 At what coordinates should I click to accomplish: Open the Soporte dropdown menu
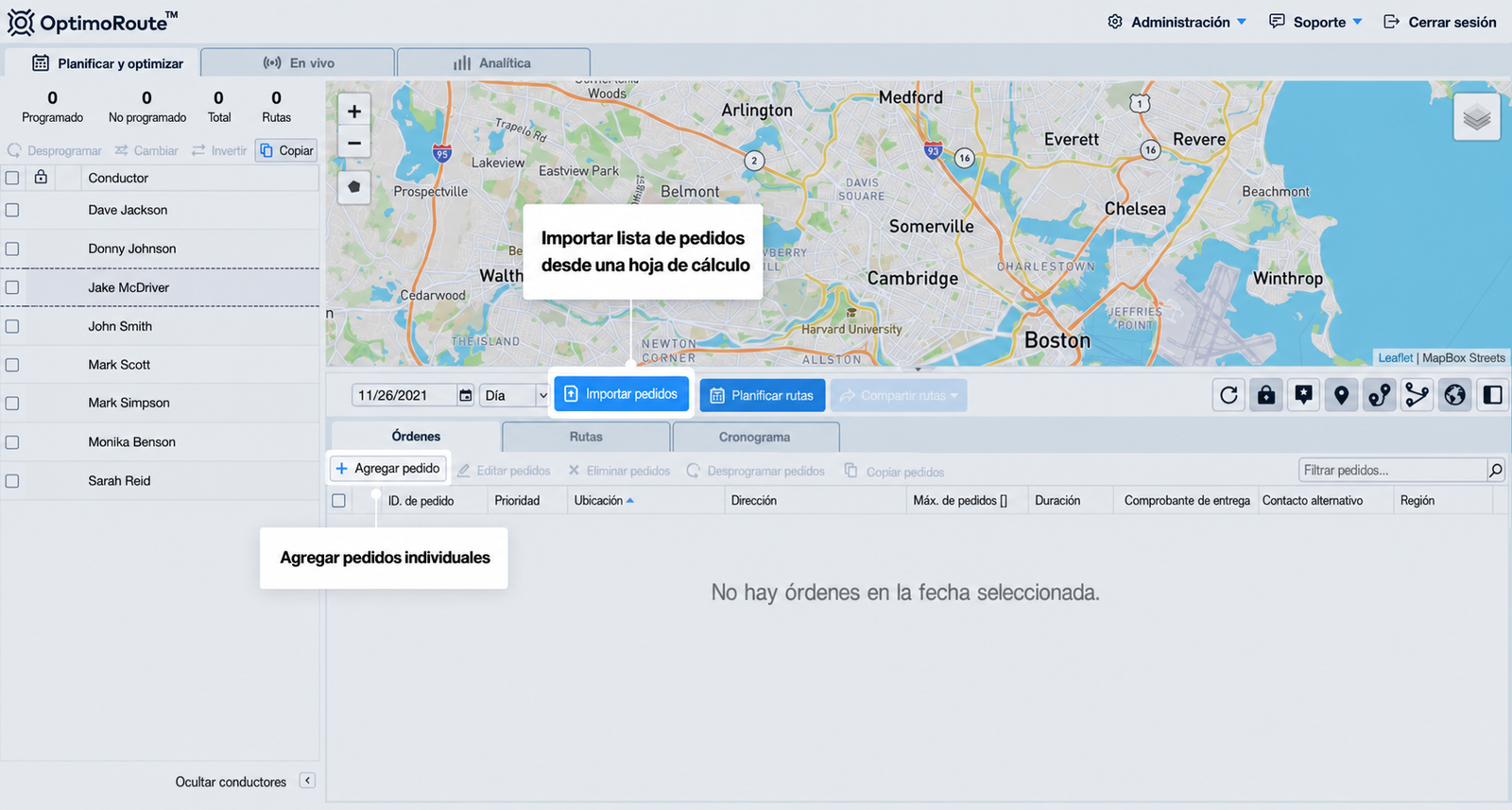[1315, 22]
